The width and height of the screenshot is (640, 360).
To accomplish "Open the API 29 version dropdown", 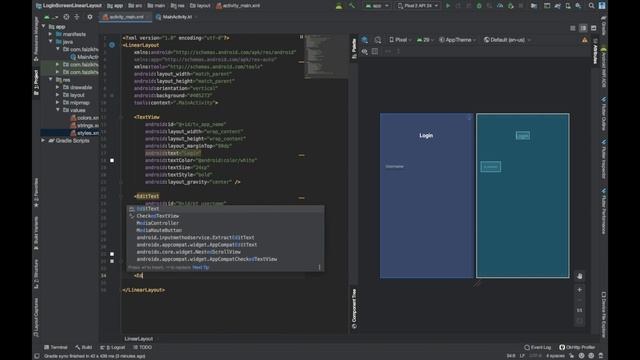I will click(424, 40).
